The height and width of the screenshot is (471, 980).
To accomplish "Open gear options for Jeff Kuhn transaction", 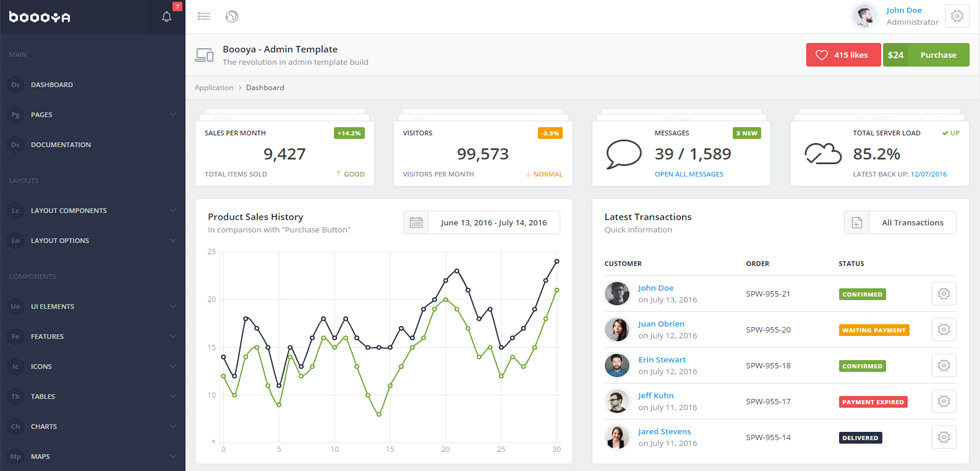I will 944,401.
